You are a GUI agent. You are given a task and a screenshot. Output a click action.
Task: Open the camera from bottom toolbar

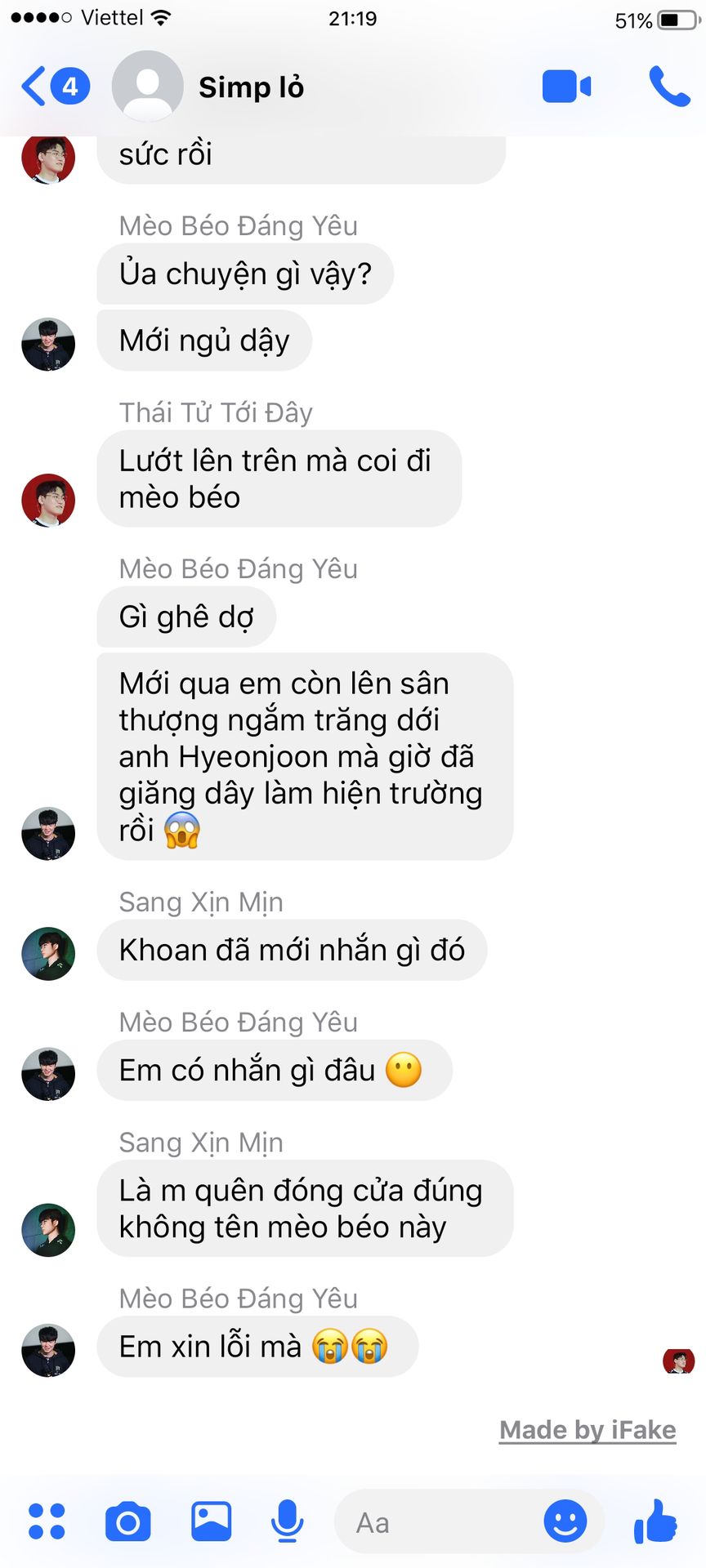point(128,1521)
